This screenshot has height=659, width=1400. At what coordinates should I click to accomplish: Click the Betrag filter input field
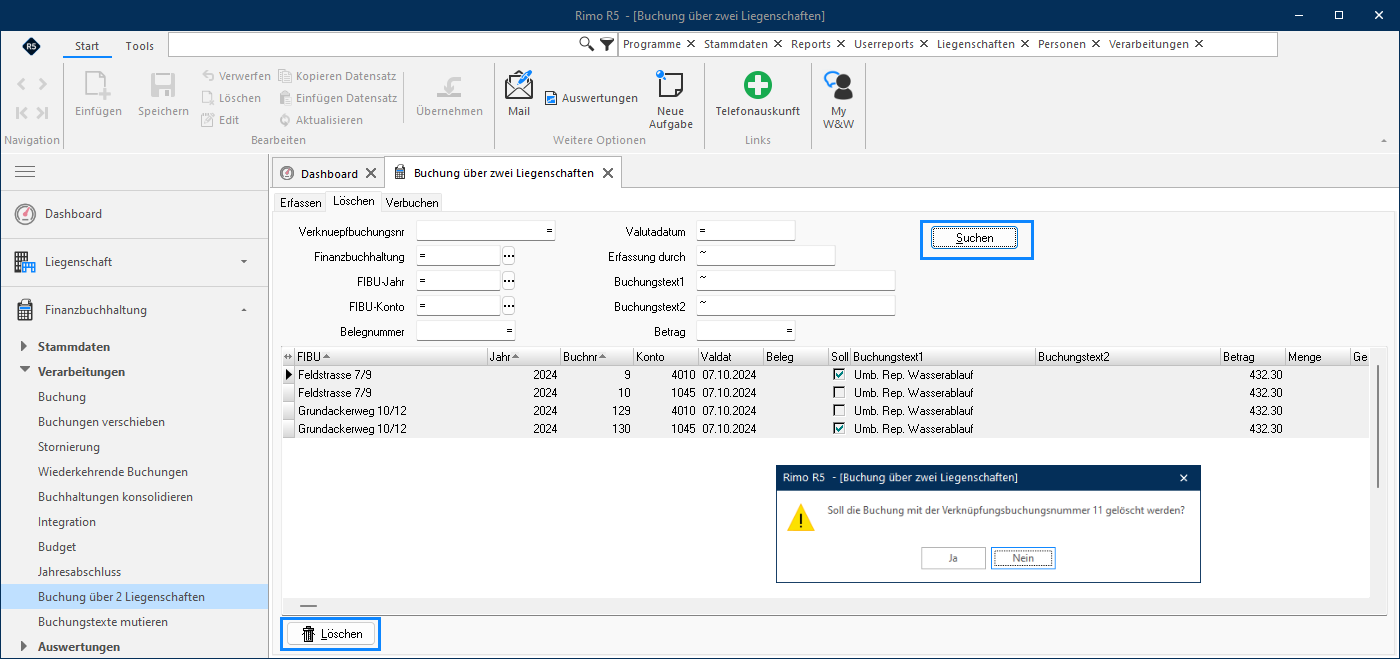pyautogui.click(x=746, y=330)
